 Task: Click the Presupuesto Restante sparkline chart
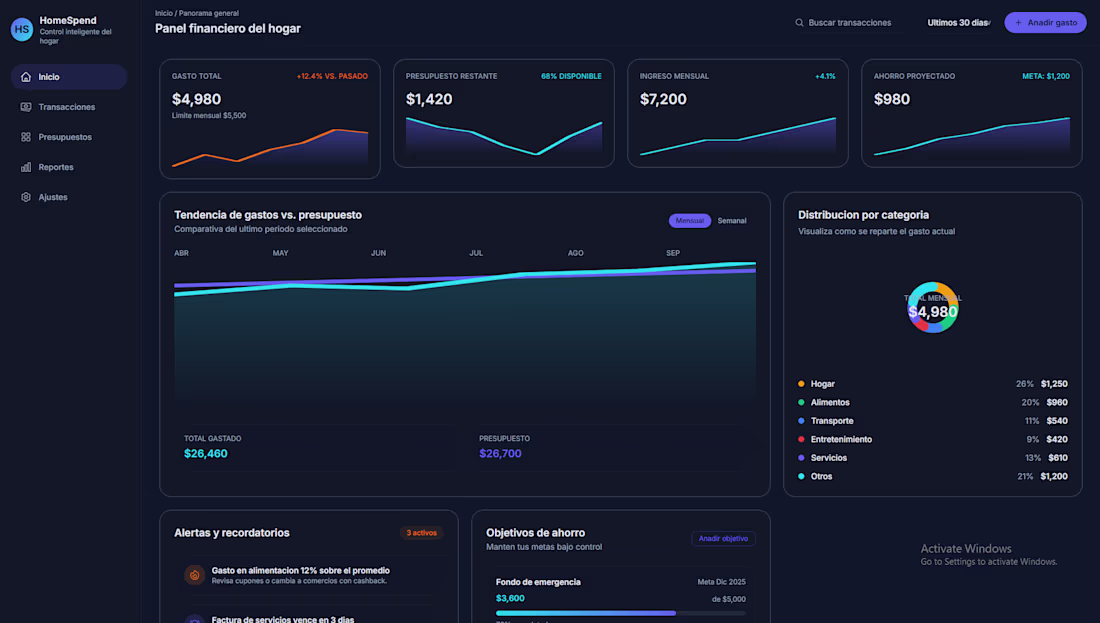504,136
